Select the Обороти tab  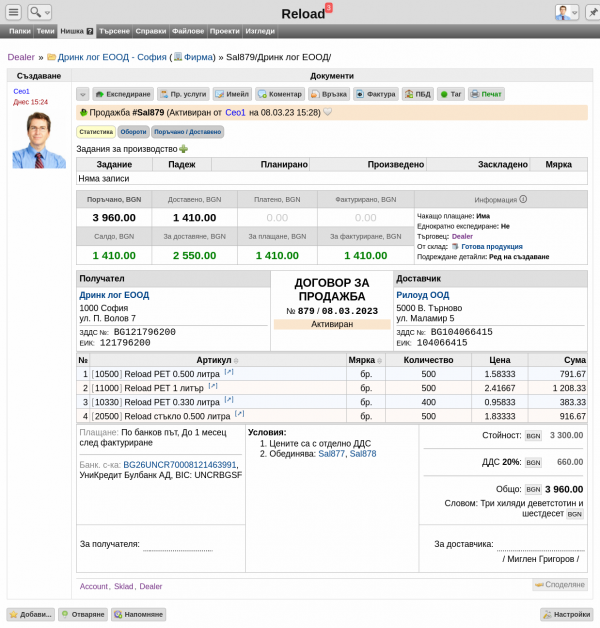[x=133, y=132]
